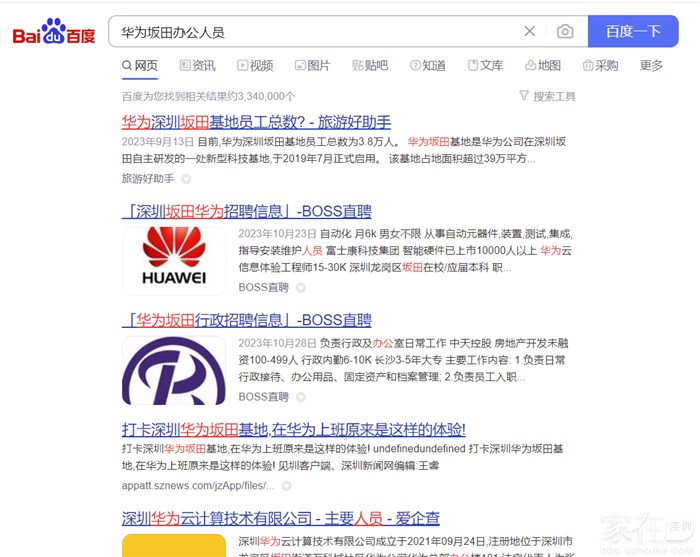The width and height of the screenshot is (700, 557).
Task: Switch to the 视频 tab
Action: [255, 66]
